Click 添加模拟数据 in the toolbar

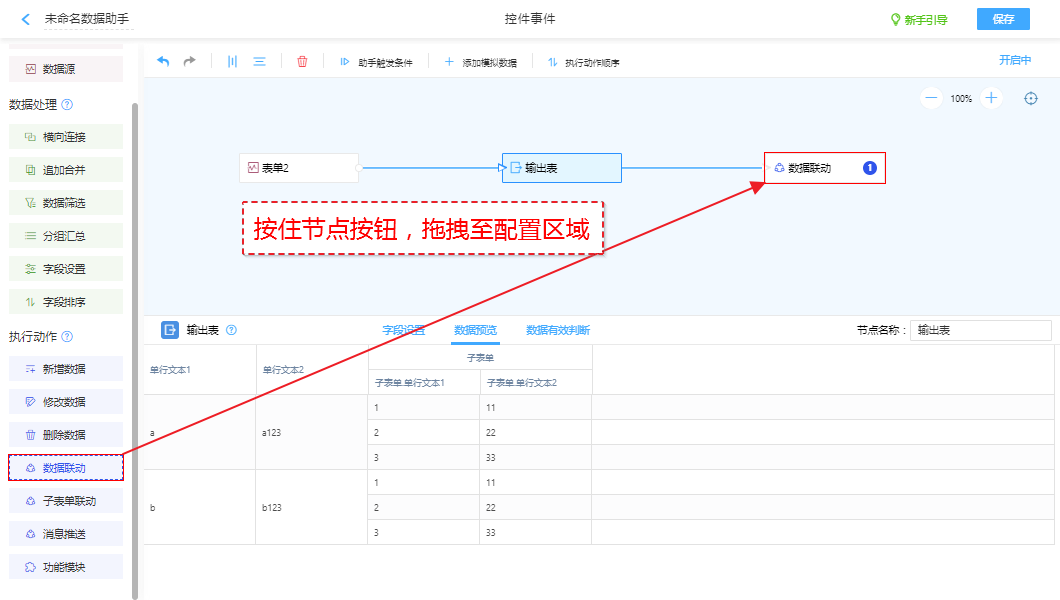click(480, 62)
